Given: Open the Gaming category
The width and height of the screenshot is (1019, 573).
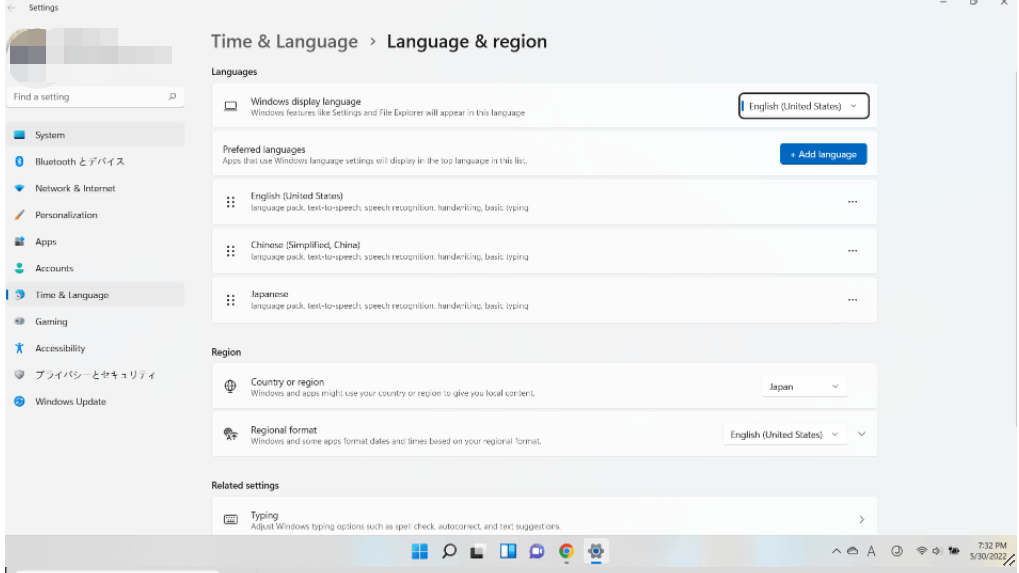Looking at the screenshot, I should pos(95,322).
